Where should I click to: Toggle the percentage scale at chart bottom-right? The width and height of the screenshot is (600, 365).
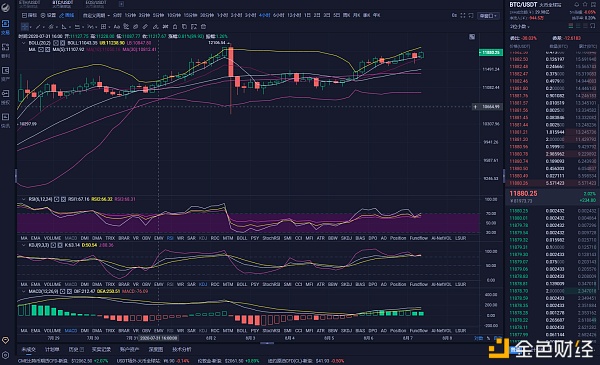click(488, 338)
